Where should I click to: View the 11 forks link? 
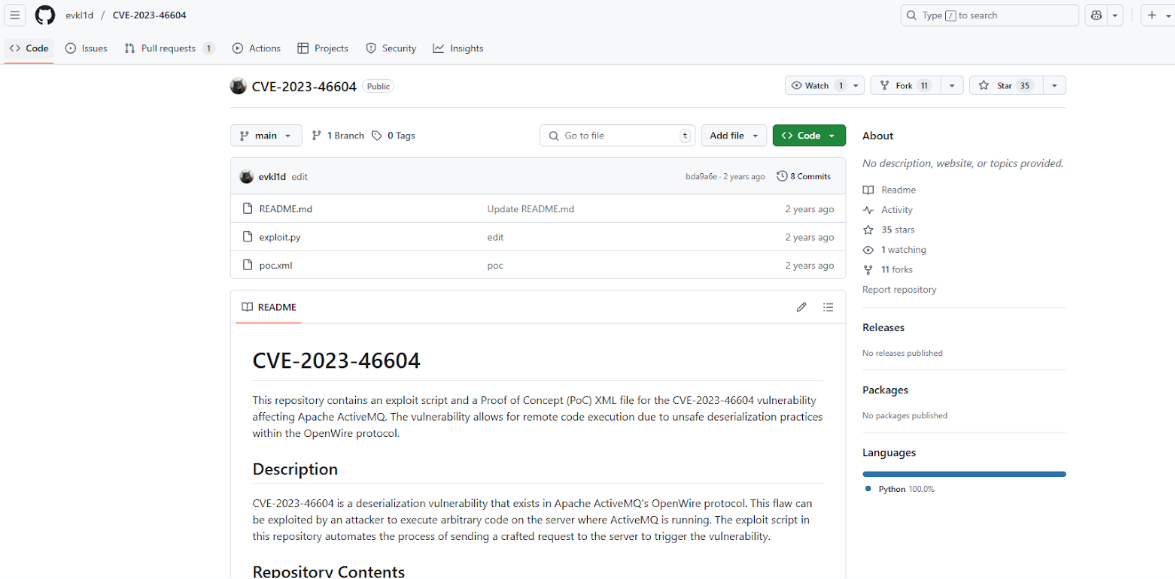coord(888,270)
